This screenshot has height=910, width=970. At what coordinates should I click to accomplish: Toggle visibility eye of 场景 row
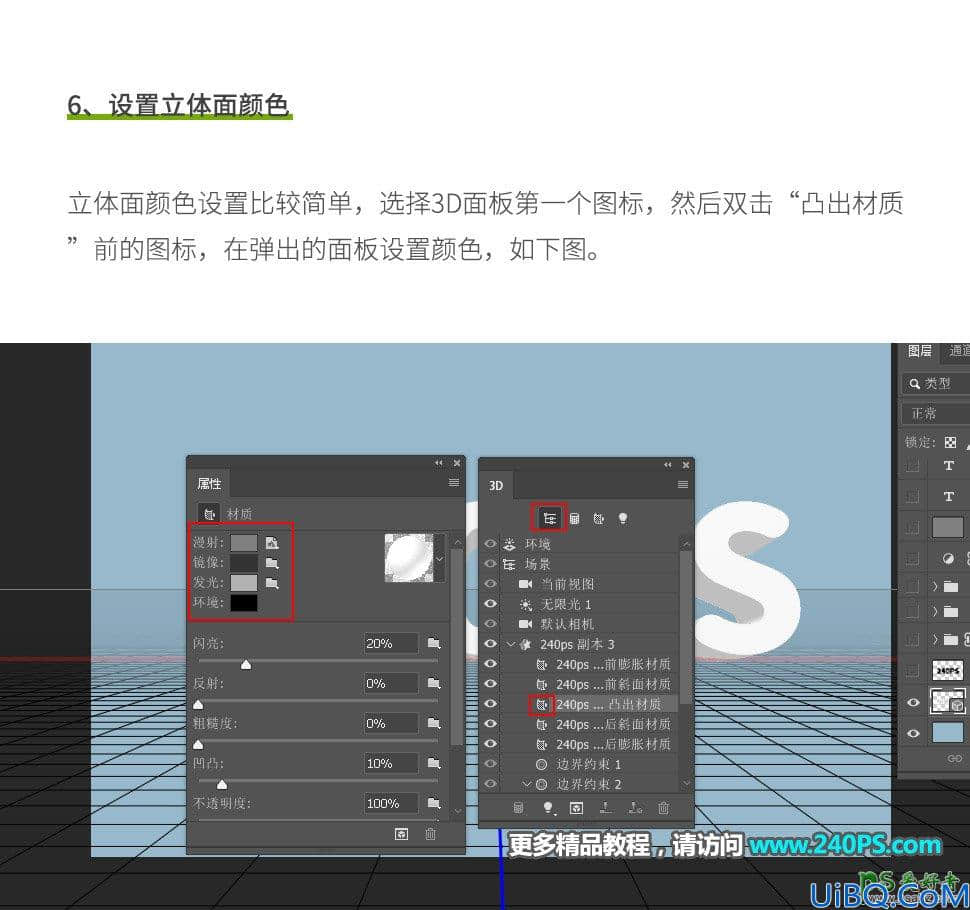pos(491,564)
